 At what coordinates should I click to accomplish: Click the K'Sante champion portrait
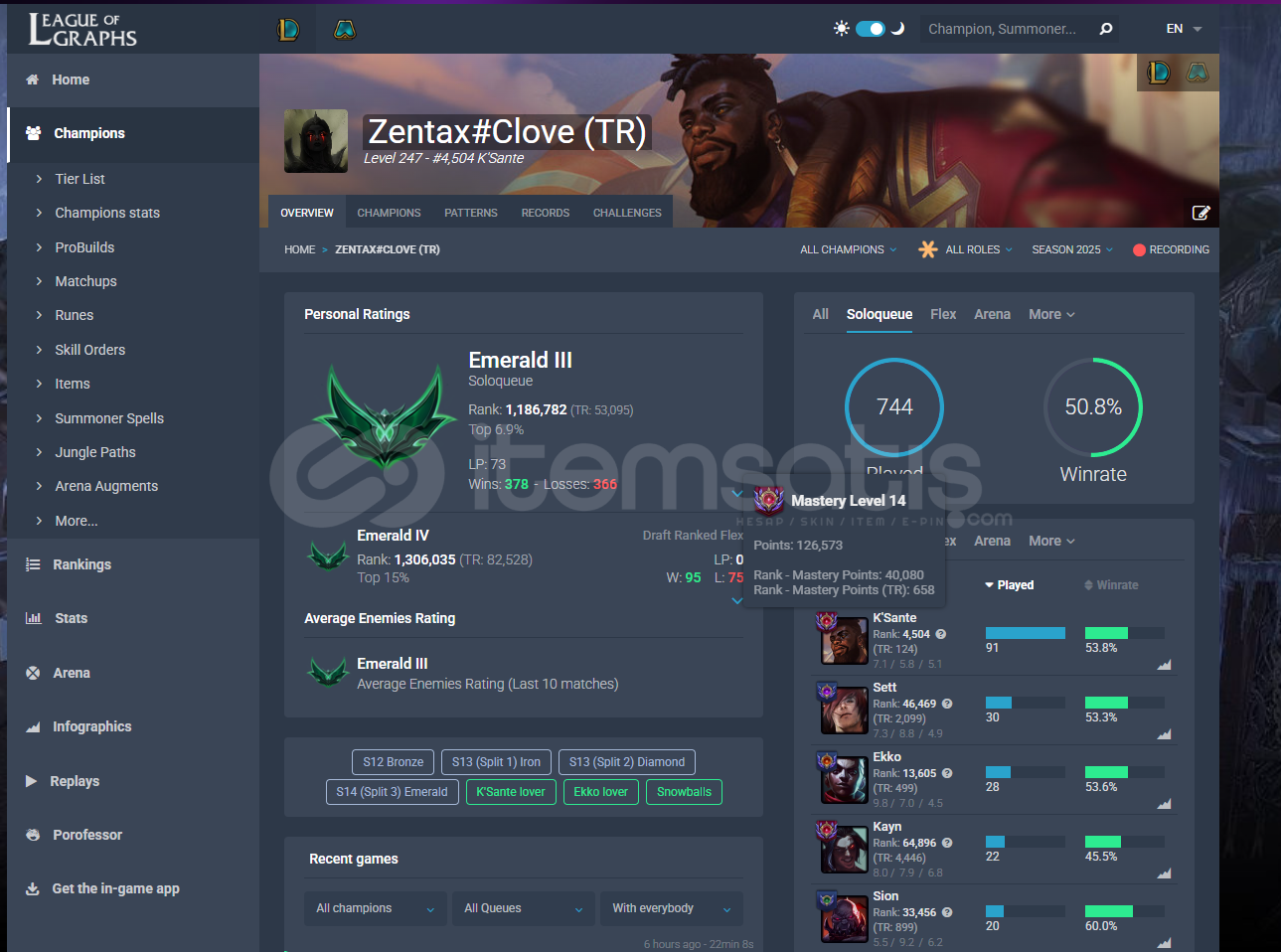(x=844, y=641)
